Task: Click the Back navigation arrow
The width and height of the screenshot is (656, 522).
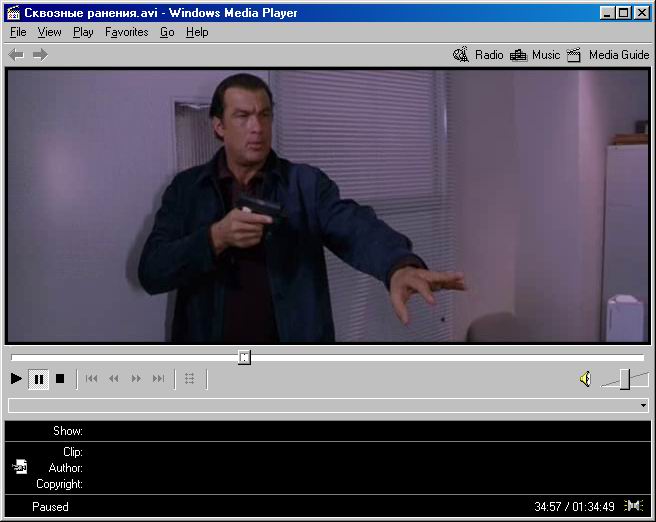Action: (16, 55)
